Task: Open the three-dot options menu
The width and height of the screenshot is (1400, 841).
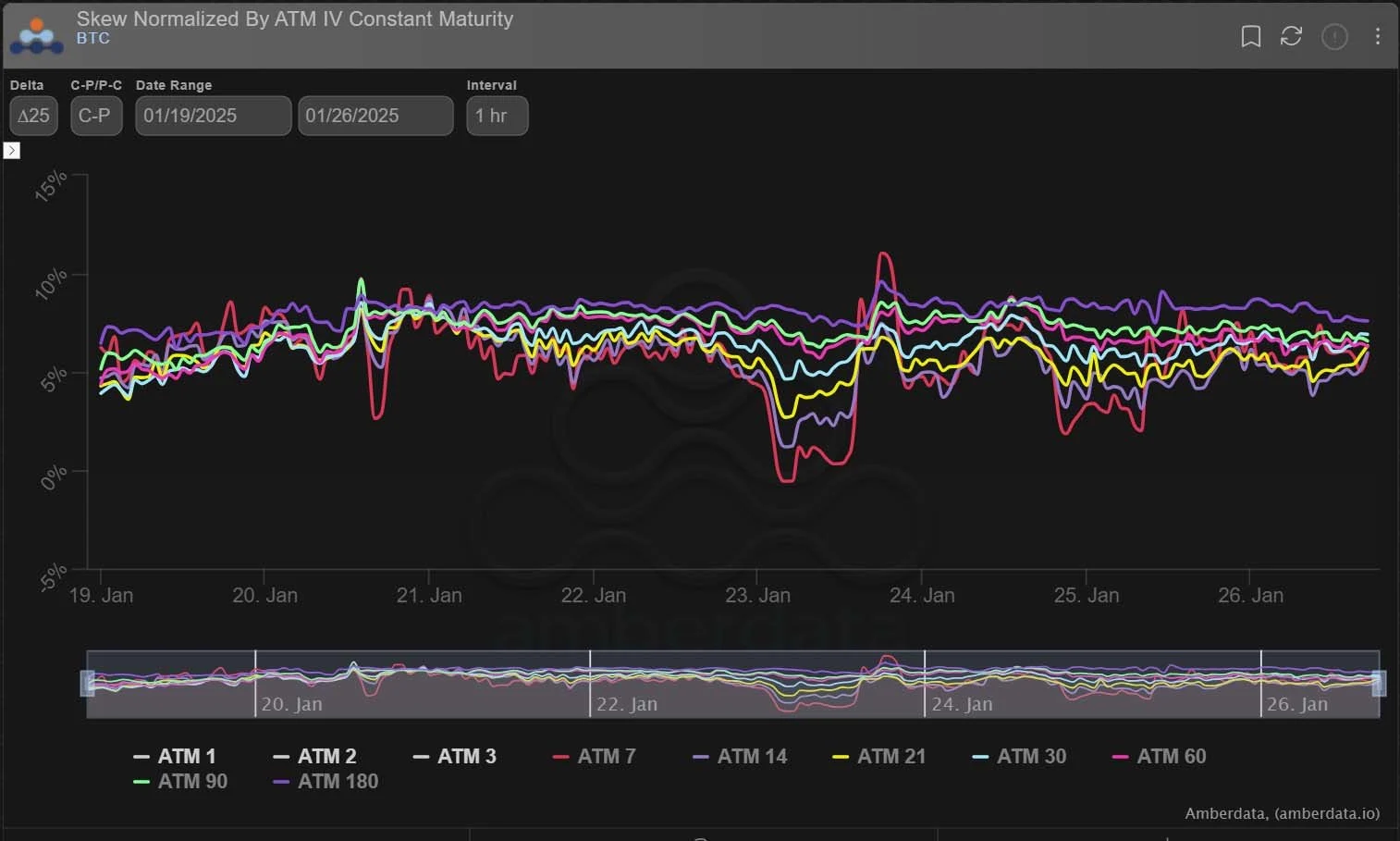Action: coord(1378,36)
